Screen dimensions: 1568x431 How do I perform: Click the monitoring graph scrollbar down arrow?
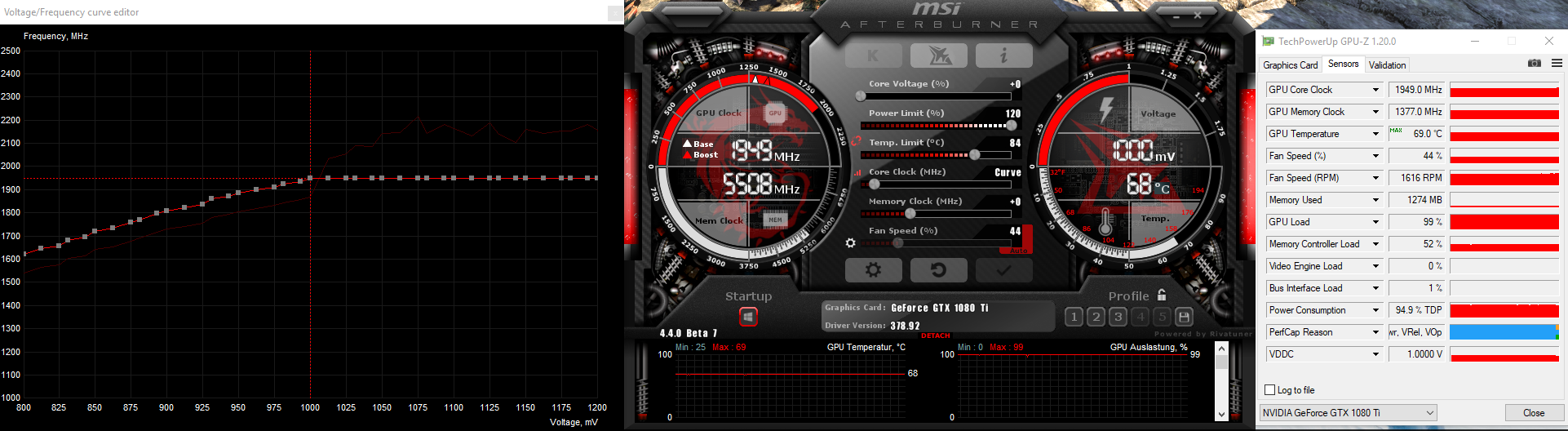click(x=1221, y=415)
